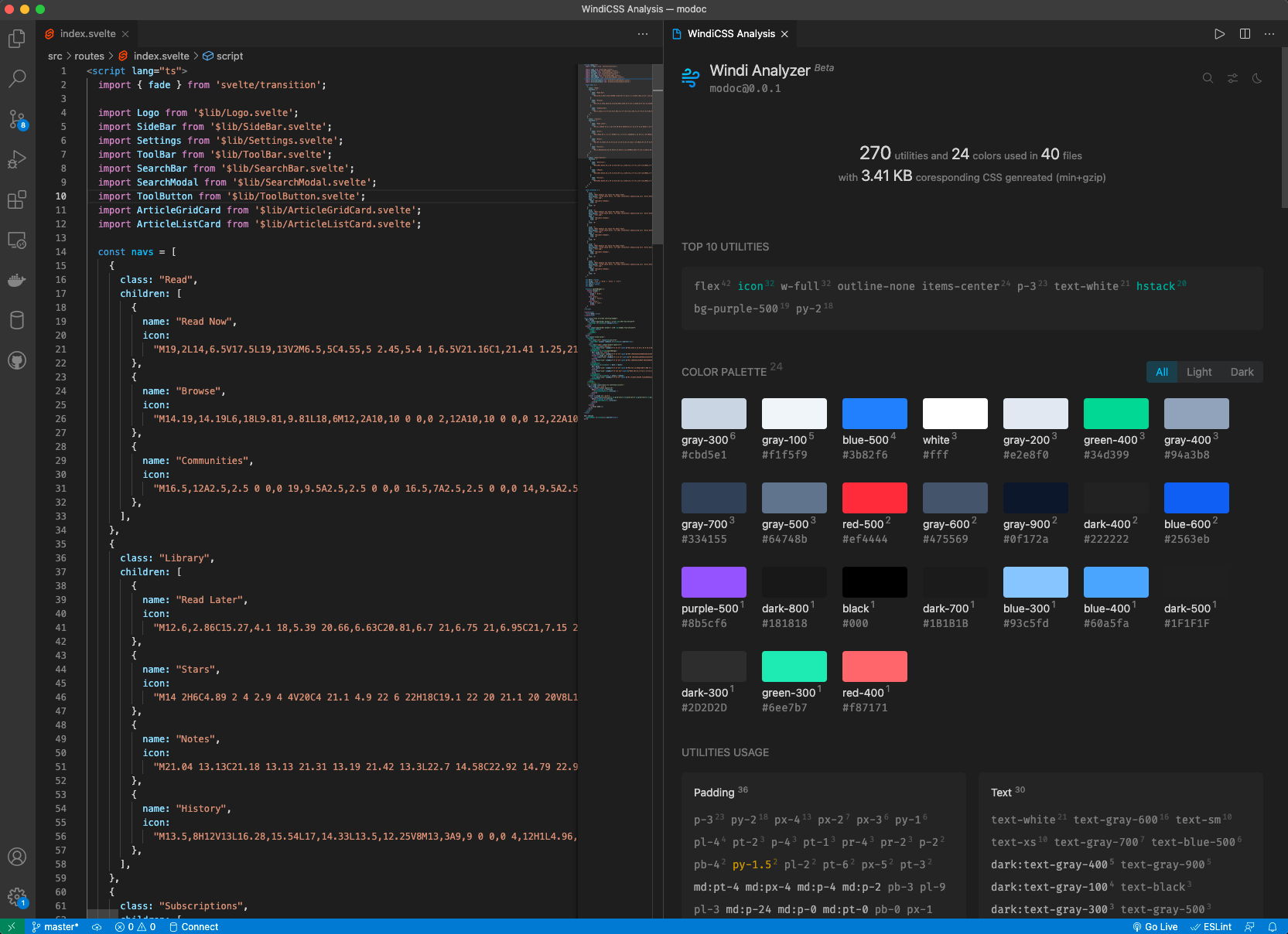The image size is (1288, 934).
Task: Click the dark:text-gray-400 utility
Action: (1049, 865)
